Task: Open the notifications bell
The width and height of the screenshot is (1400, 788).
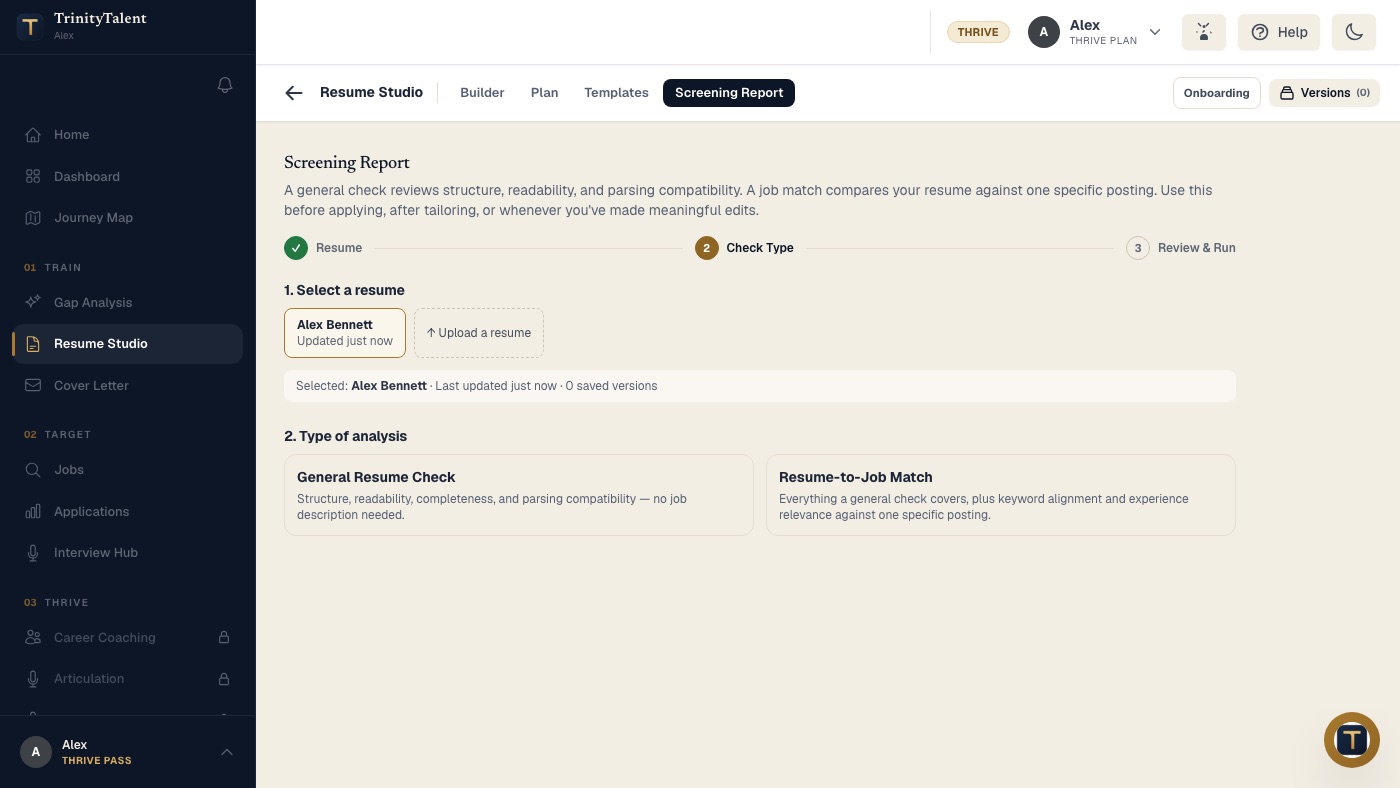Action: click(225, 85)
